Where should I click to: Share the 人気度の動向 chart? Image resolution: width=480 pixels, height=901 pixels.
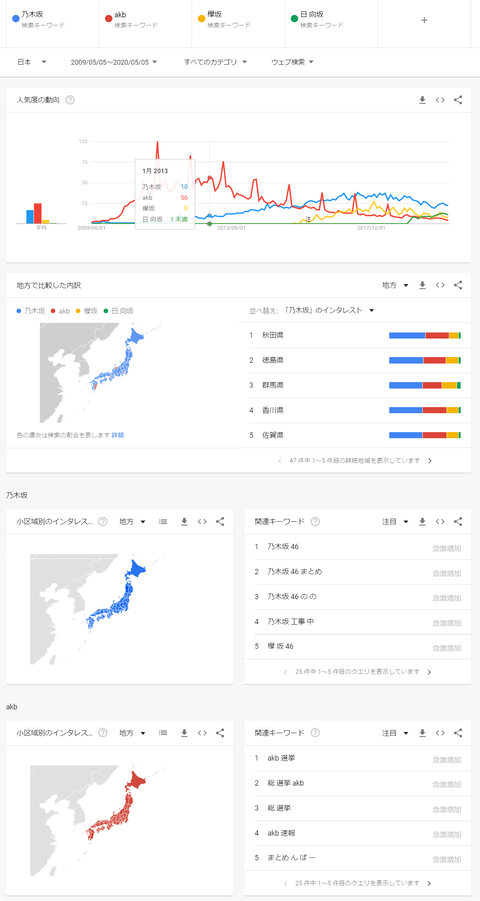[458, 100]
